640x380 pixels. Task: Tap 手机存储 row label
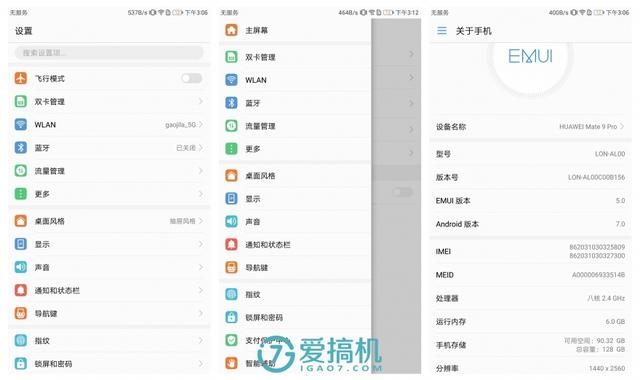pyautogui.click(x=451, y=345)
